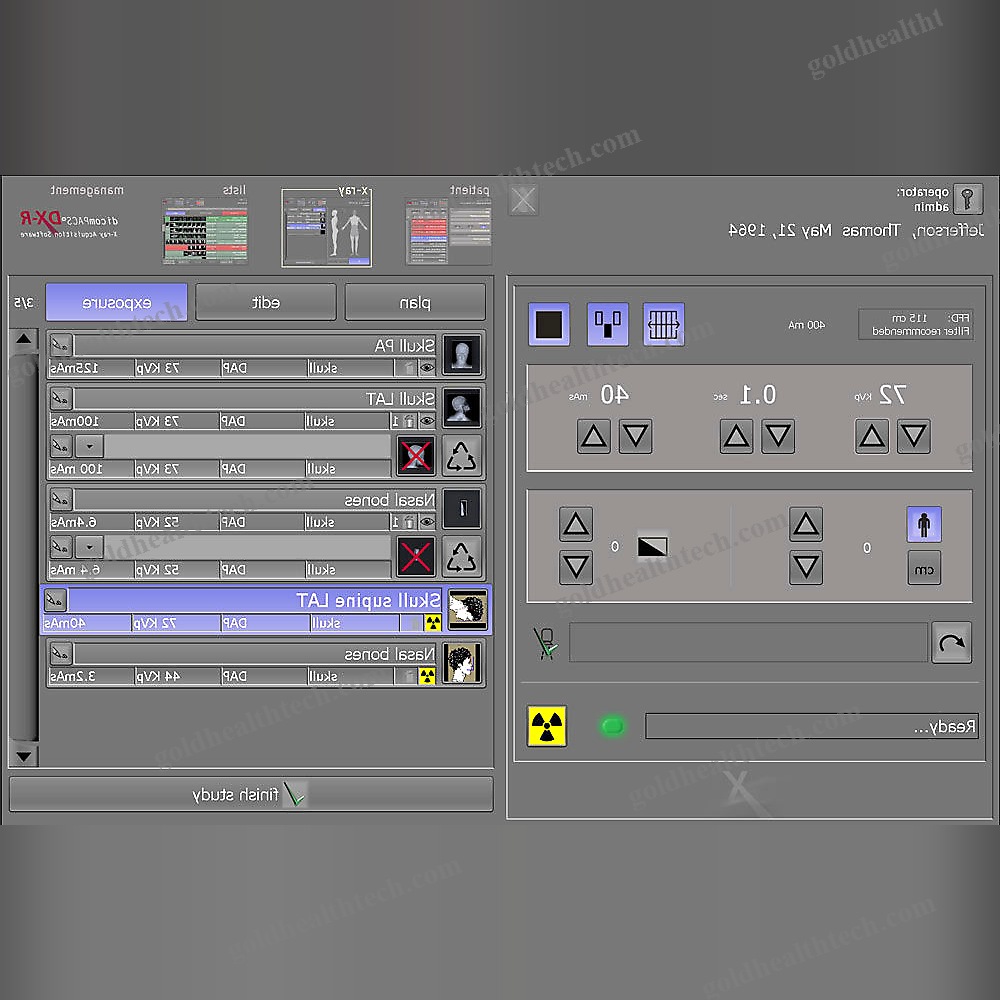The width and height of the screenshot is (1000, 1000).
Task: Increase sec exposure time with up arrow
Action: (736, 436)
